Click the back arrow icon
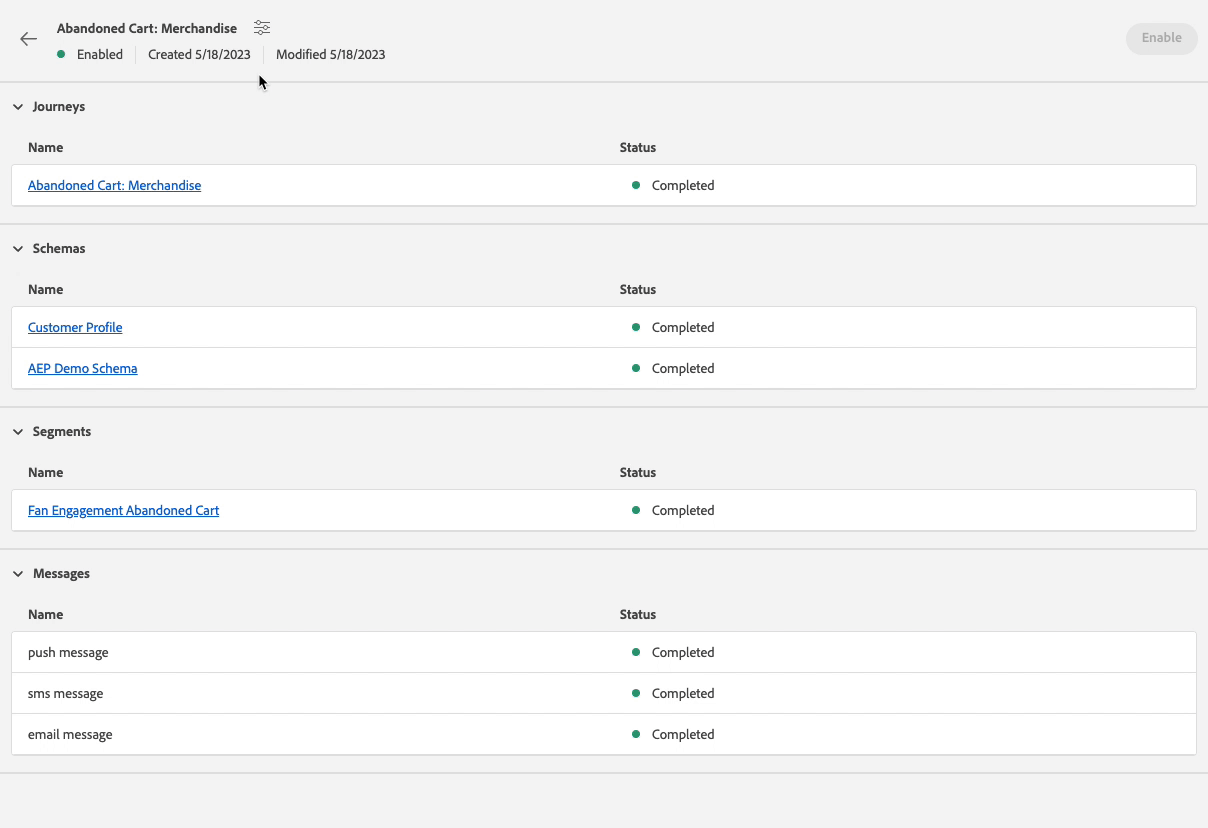The height and width of the screenshot is (828, 1208). 28,39
